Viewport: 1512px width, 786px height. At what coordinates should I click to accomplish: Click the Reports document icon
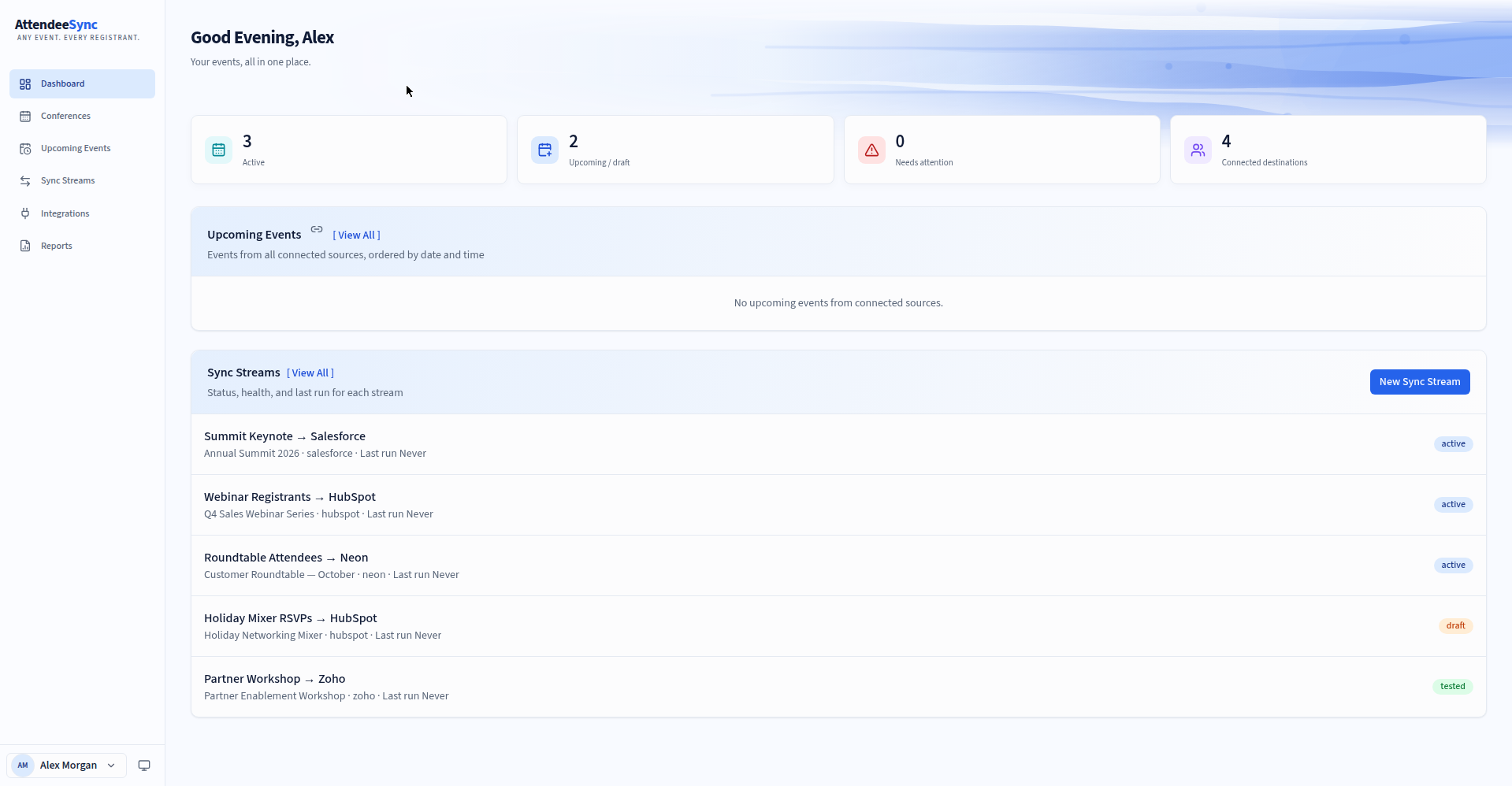25,246
